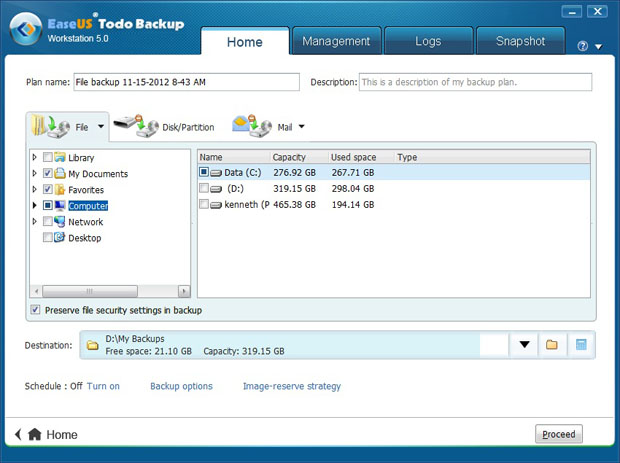Click the back arrow beside Home
Image resolution: width=620 pixels, height=463 pixels.
(18, 435)
